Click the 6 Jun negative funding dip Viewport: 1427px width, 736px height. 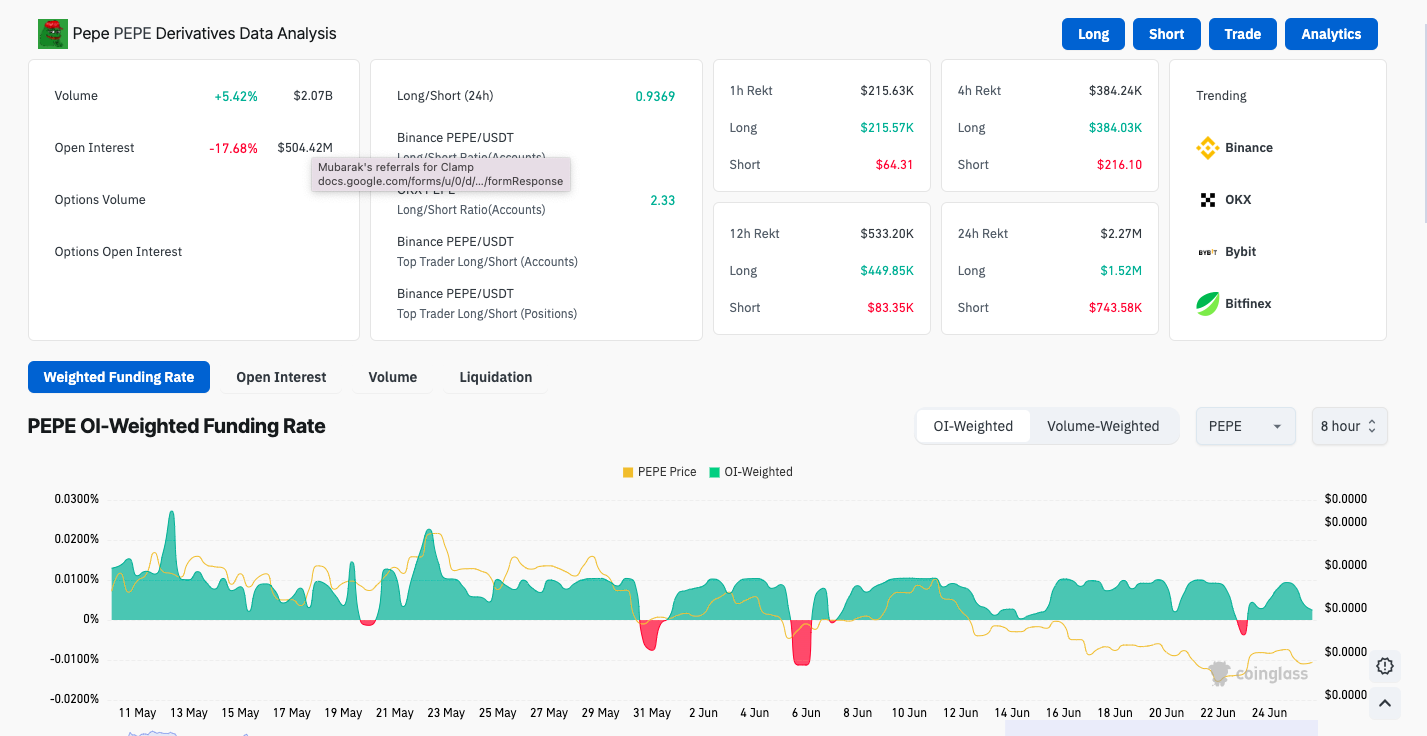click(801, 643)
